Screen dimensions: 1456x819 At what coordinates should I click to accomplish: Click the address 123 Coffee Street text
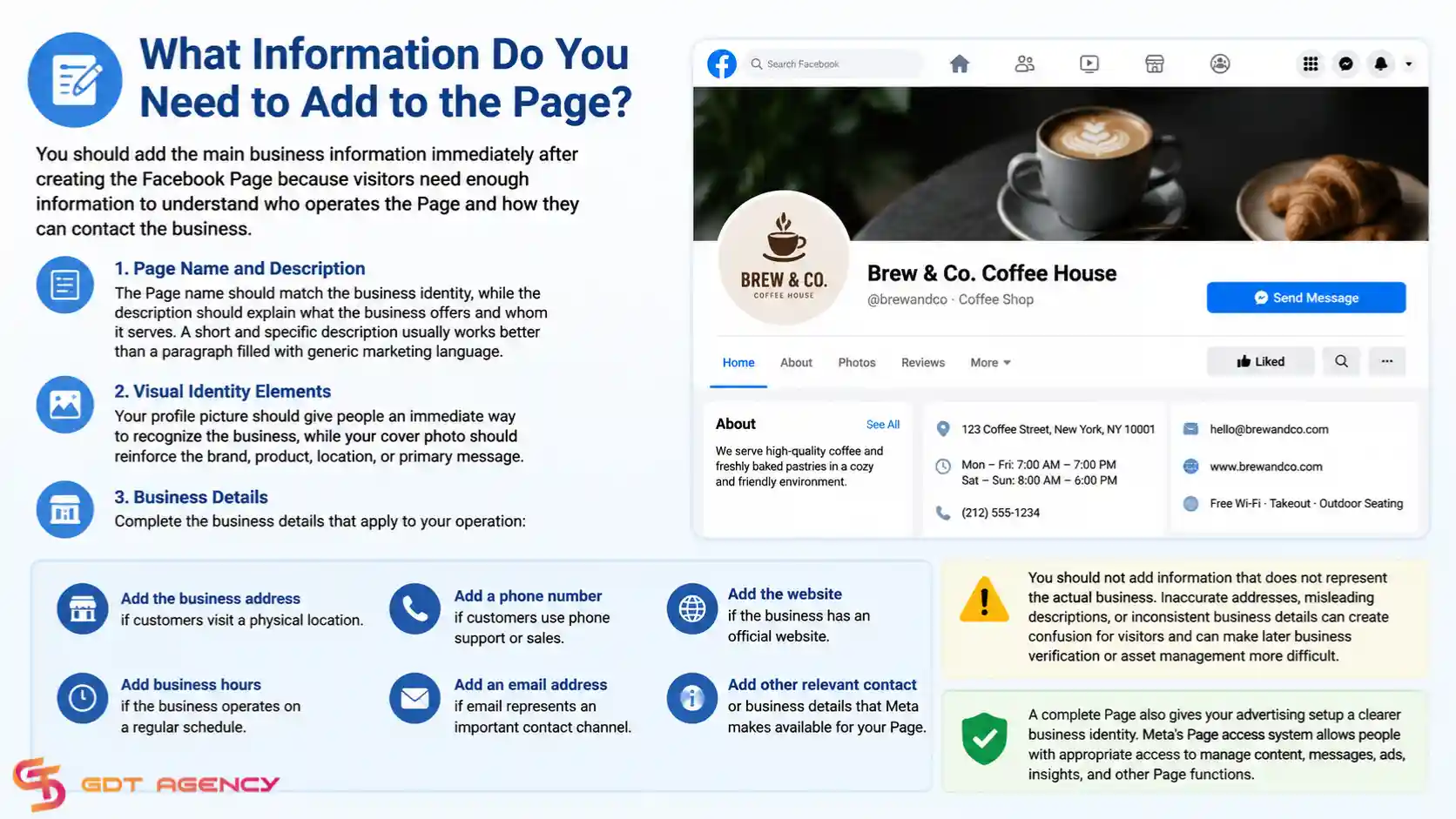click(1058, 429)
